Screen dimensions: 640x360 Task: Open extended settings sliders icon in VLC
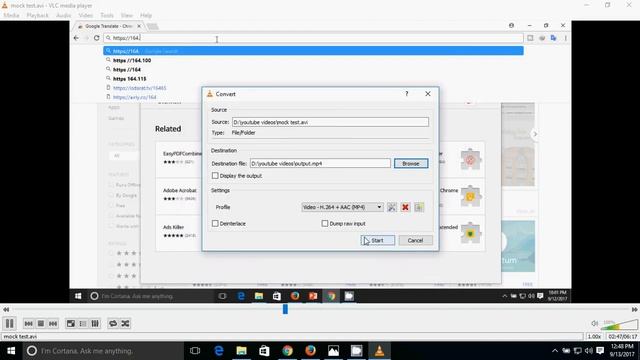coord(95,323)
